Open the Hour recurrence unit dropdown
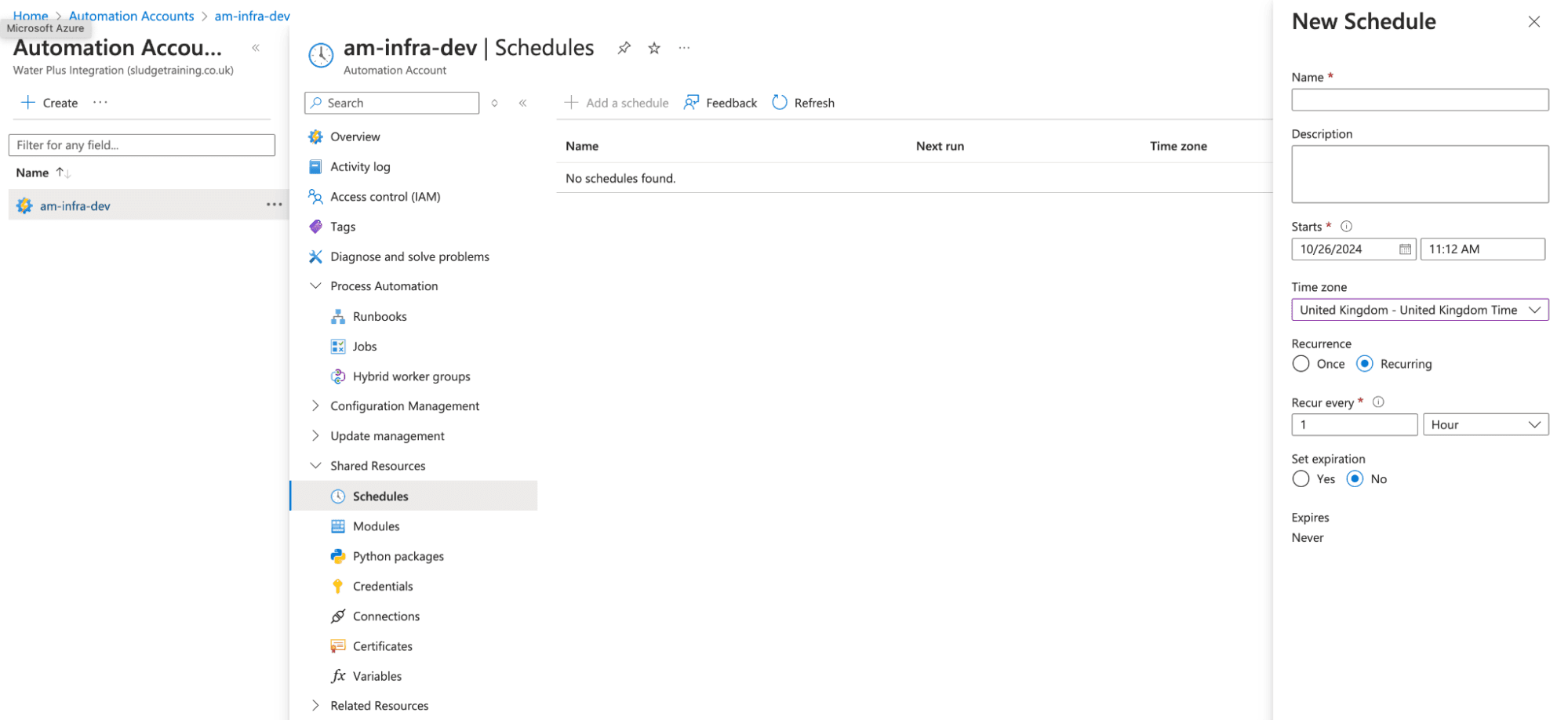This screenshot has height=720, width=1568. [1485, 424]
